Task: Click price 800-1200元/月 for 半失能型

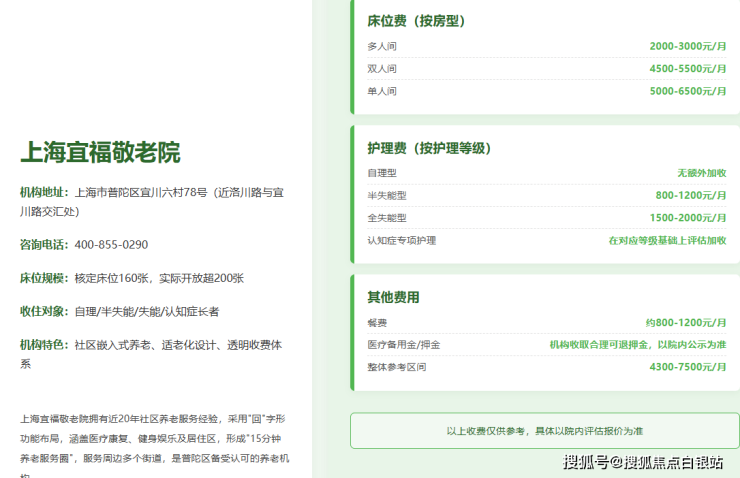Action: [691, 195]
